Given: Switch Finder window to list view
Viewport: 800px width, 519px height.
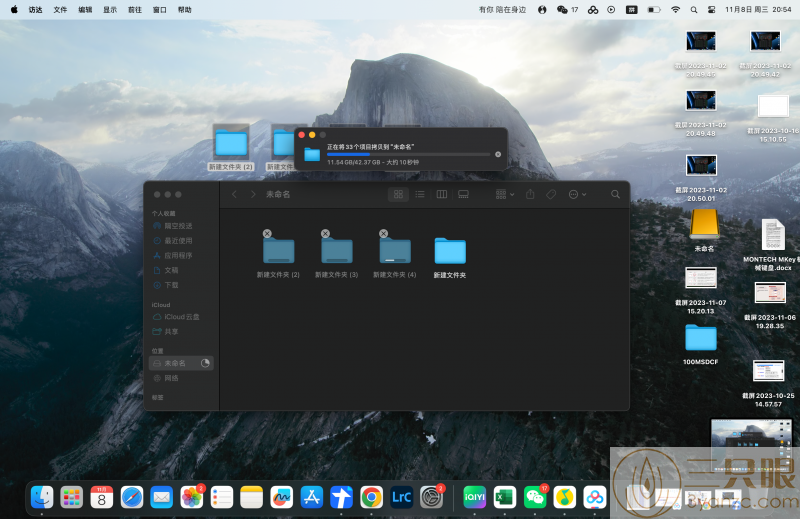Looking at the screenshot, I should (x=420, y=194).
